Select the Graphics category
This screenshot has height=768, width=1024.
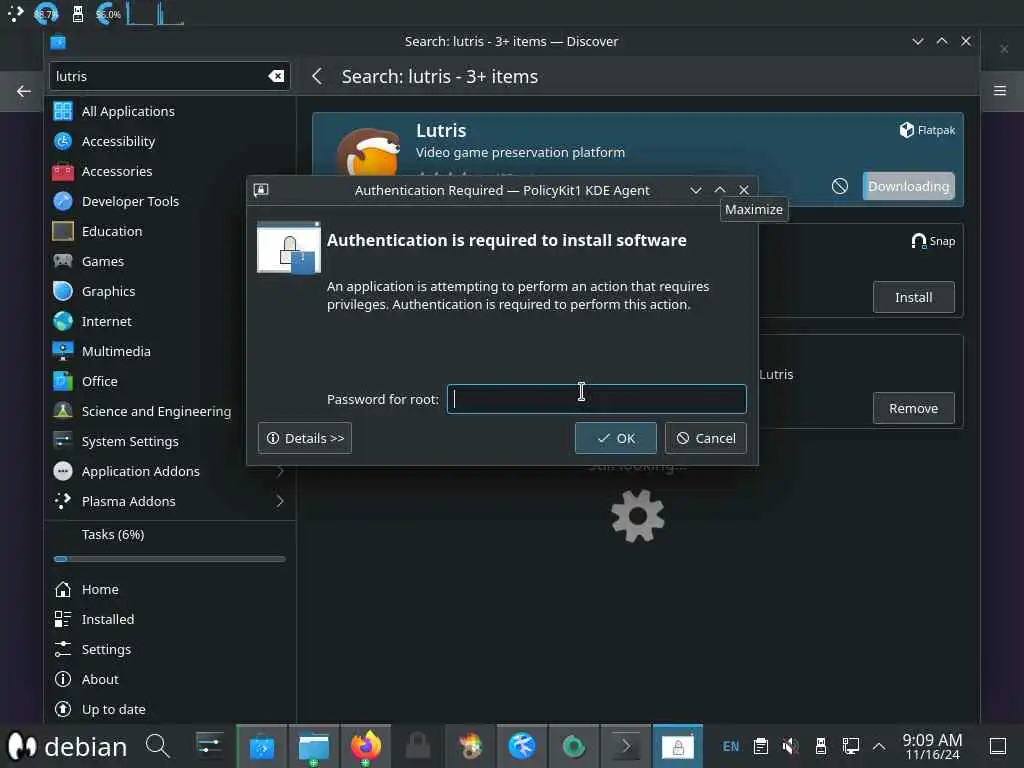170,291
